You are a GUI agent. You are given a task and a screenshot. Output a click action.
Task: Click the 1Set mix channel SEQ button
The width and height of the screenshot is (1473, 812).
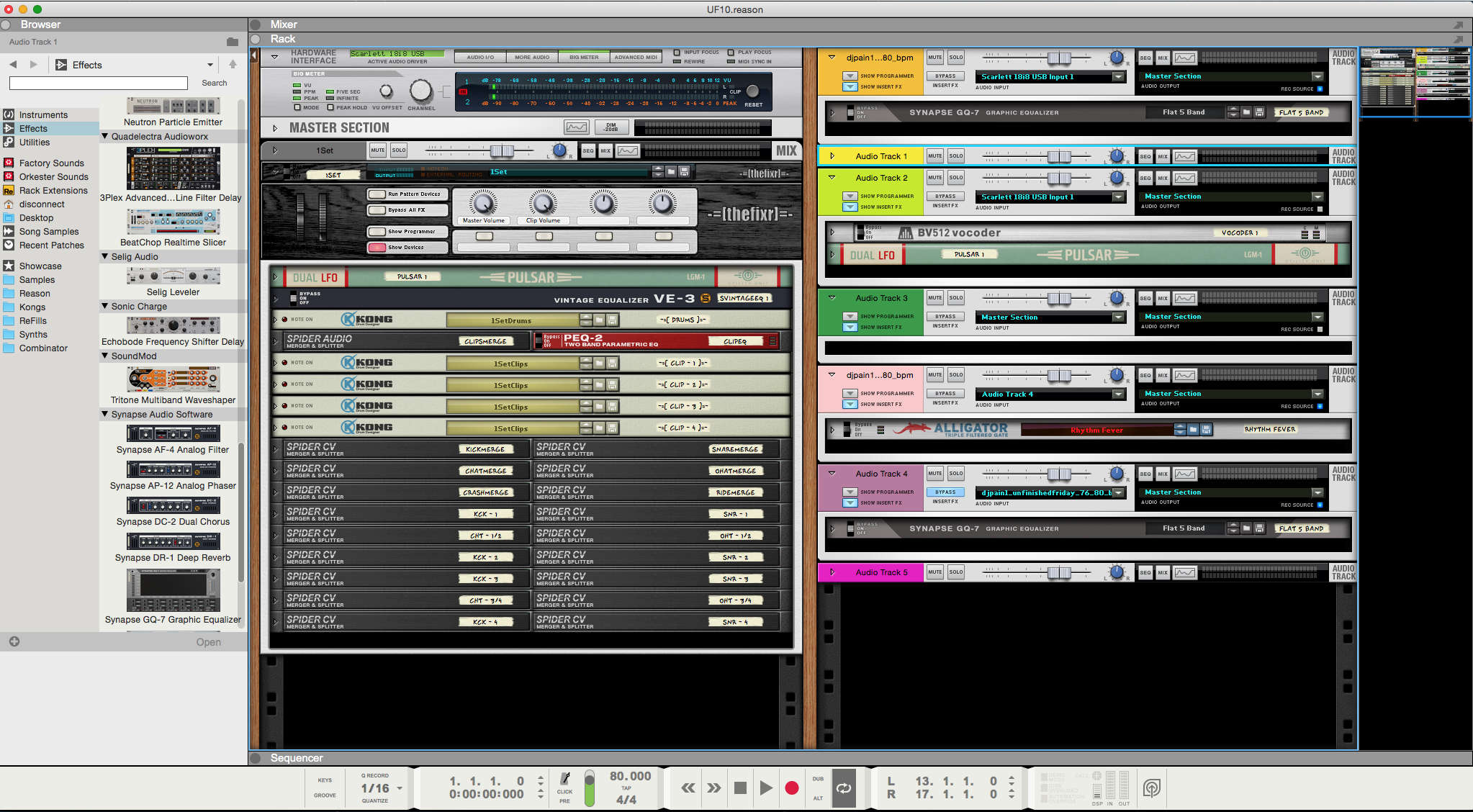click(588, 150)
